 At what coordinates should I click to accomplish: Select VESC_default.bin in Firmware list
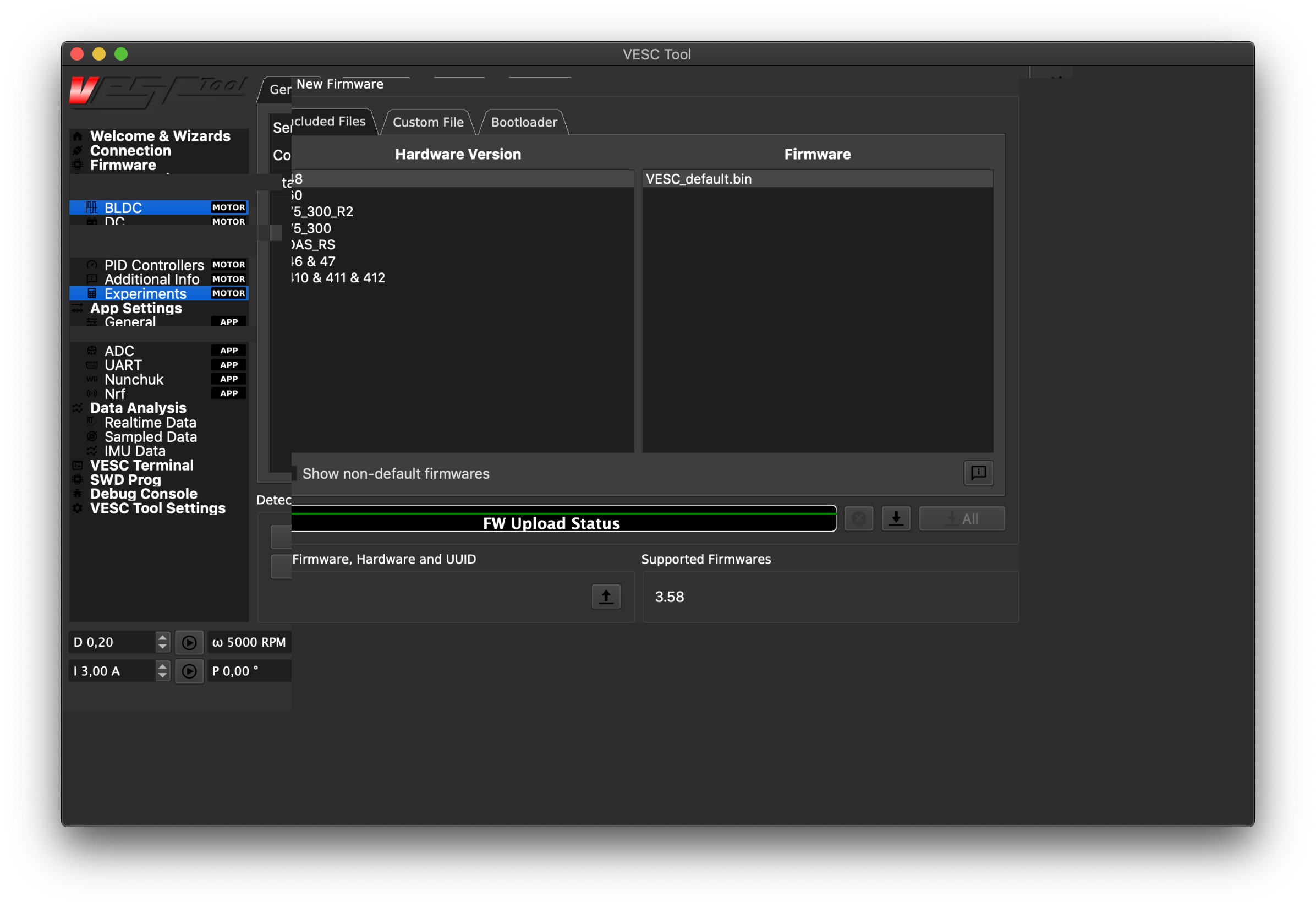point(698,179)
